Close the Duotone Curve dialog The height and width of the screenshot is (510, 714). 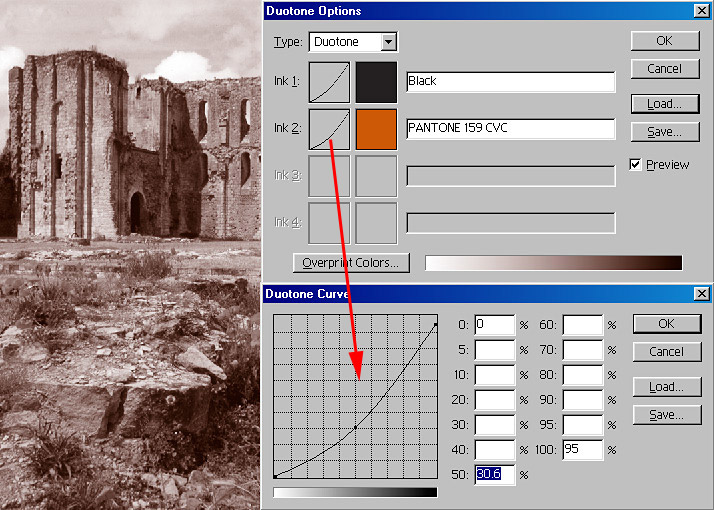[702, 294]
